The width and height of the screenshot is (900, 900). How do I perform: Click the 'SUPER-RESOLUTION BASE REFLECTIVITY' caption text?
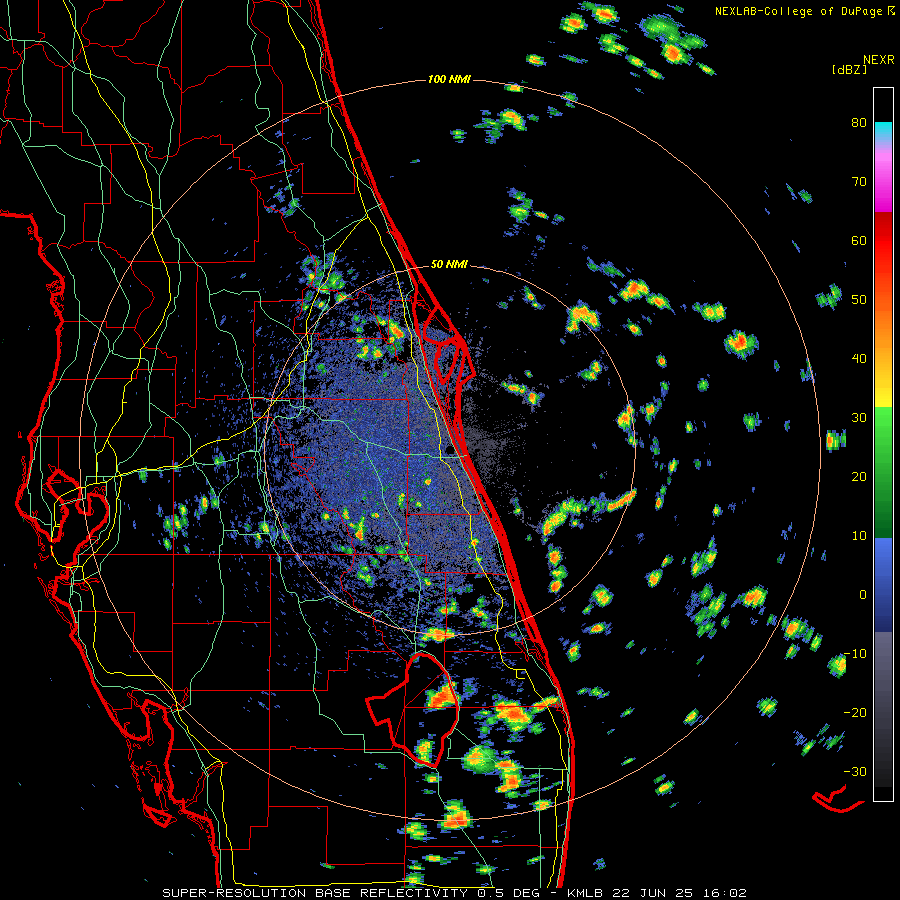point(315,893)
